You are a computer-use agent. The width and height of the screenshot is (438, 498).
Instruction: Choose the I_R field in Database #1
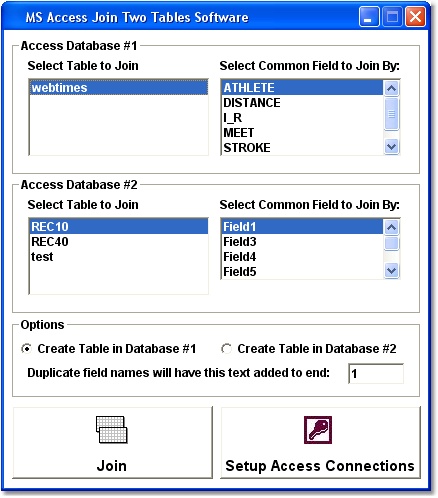tap(302, 118)
